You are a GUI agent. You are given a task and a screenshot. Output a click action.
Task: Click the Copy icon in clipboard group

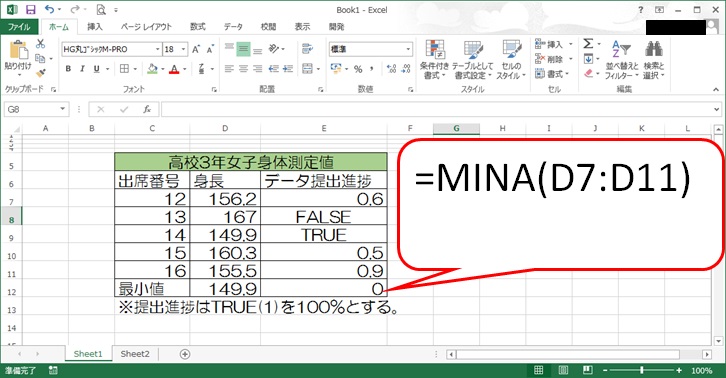click(40, 58)
